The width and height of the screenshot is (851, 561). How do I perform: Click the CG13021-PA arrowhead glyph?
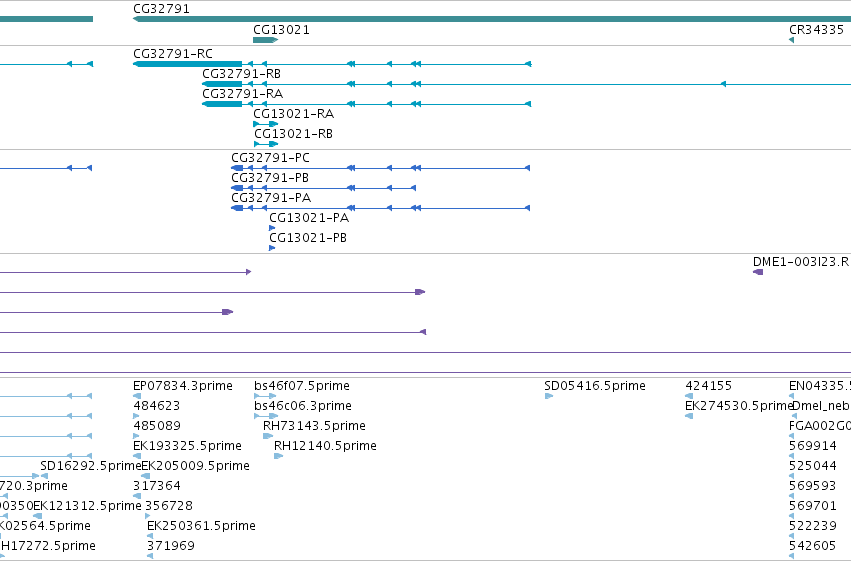272,228
